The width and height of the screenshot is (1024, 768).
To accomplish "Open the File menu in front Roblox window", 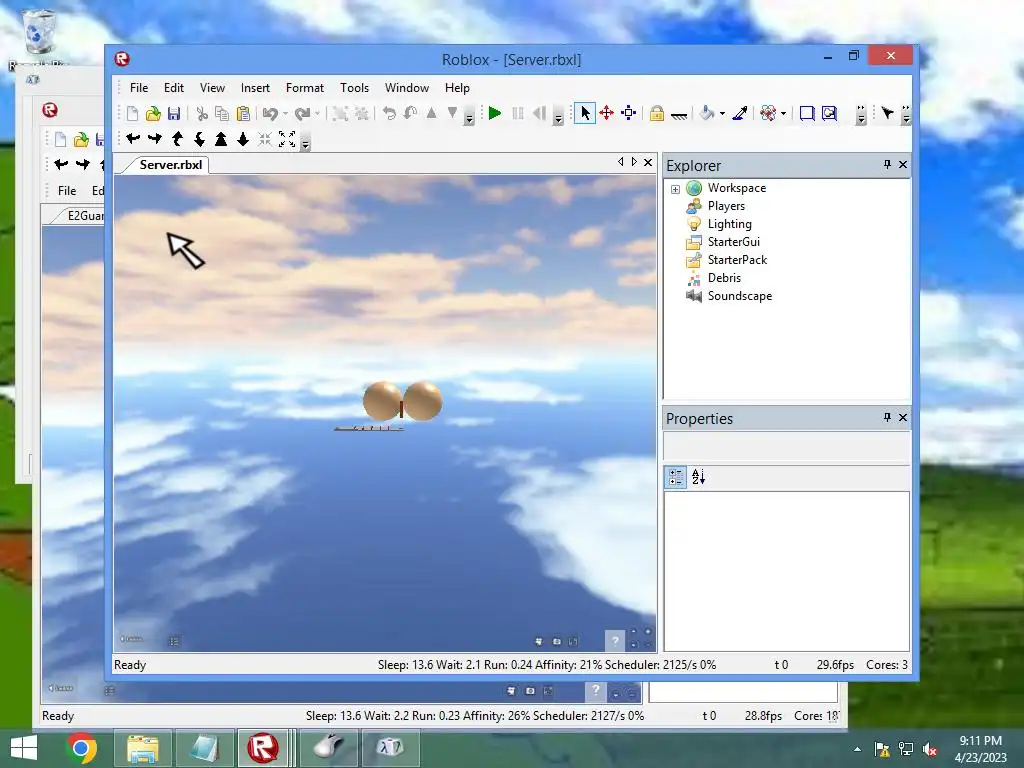I will [x=138, y=88].
